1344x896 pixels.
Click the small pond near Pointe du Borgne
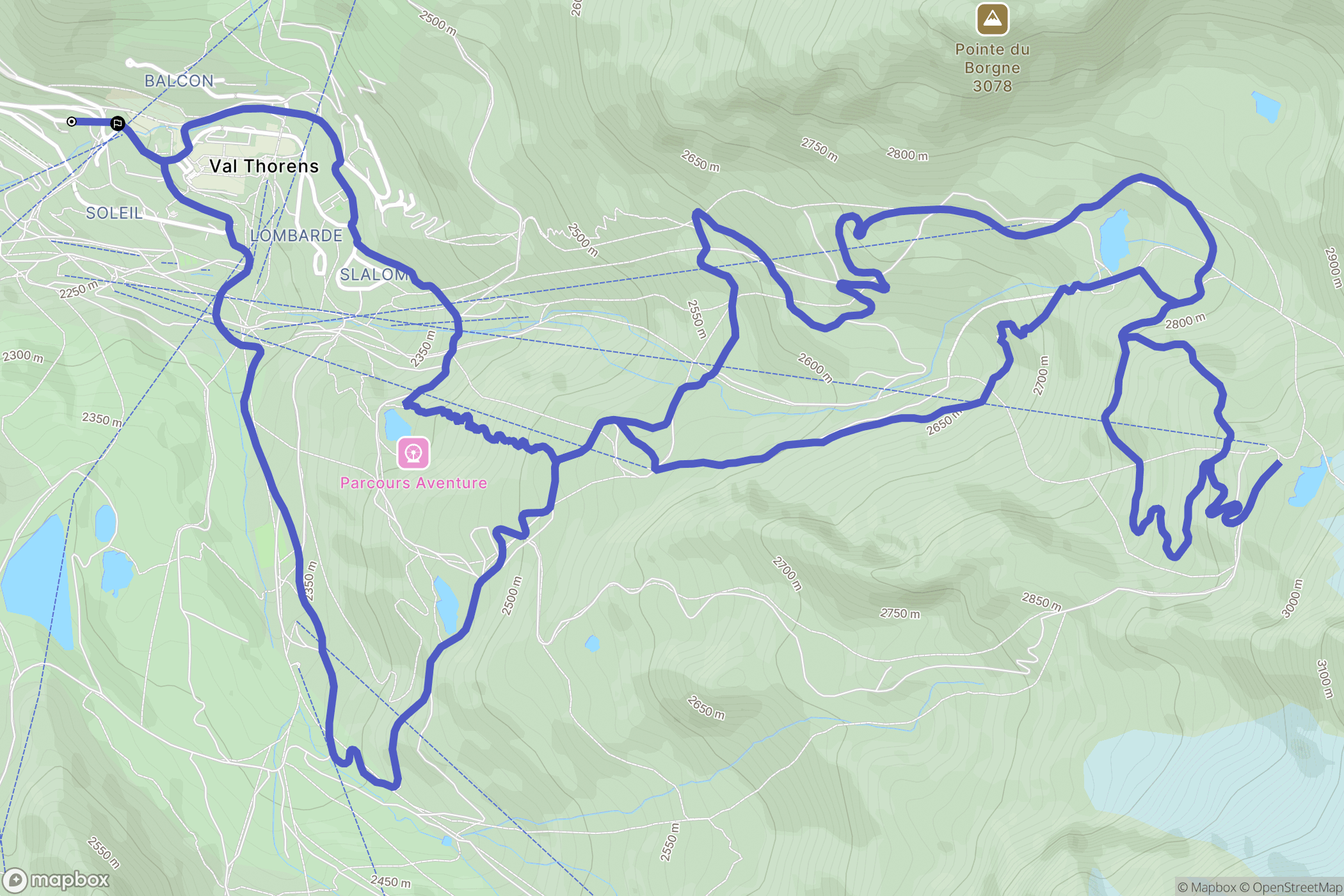point(1266,106)
